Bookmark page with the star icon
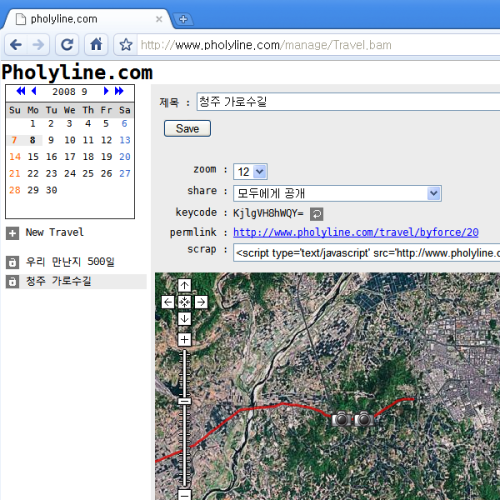 coord(126,44)
